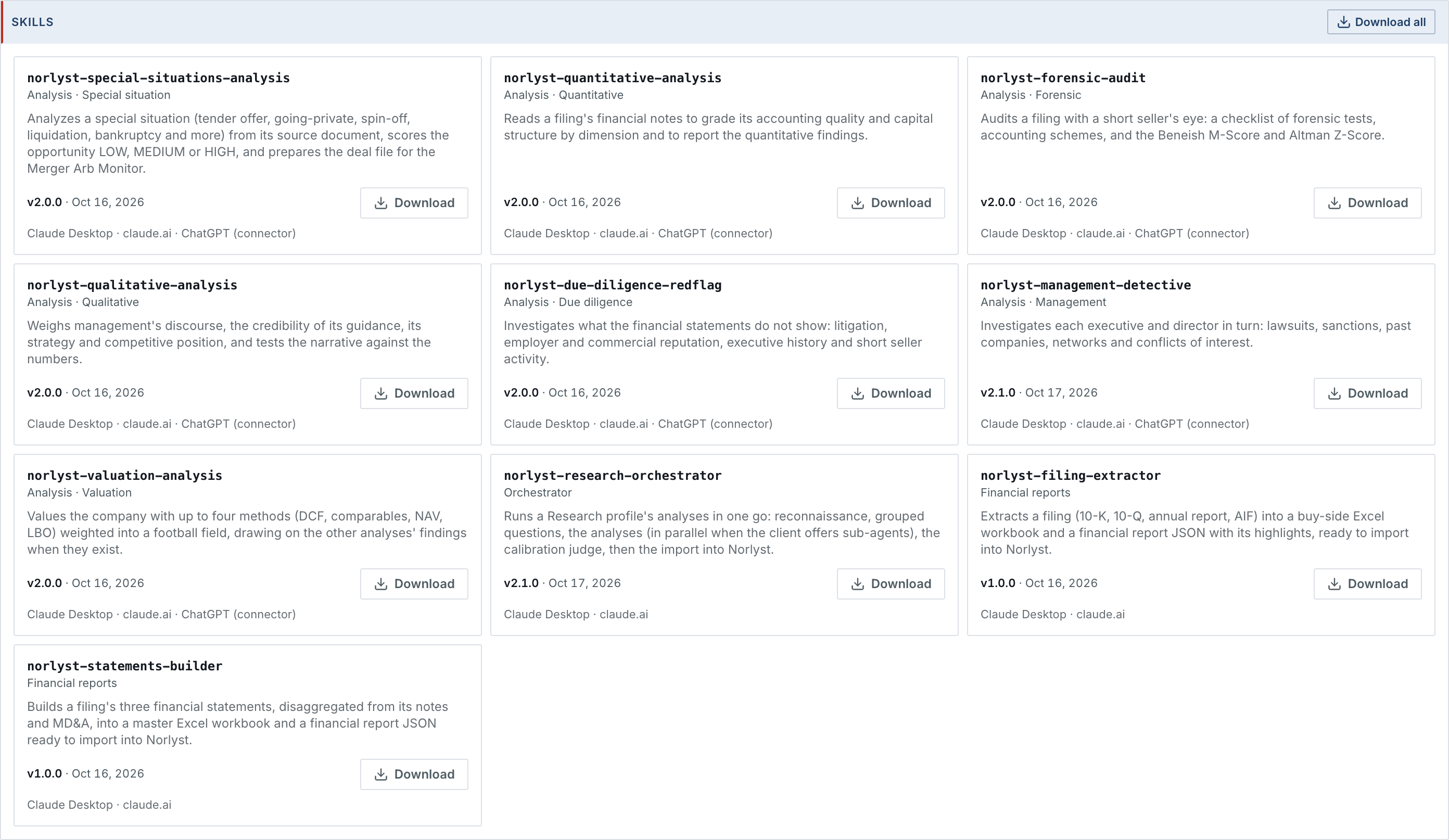Viewport: 1449px width, 840px height.
Task: Download the norlyst-due-diligence-redflag skill
Action: click(x=891, y=393)
